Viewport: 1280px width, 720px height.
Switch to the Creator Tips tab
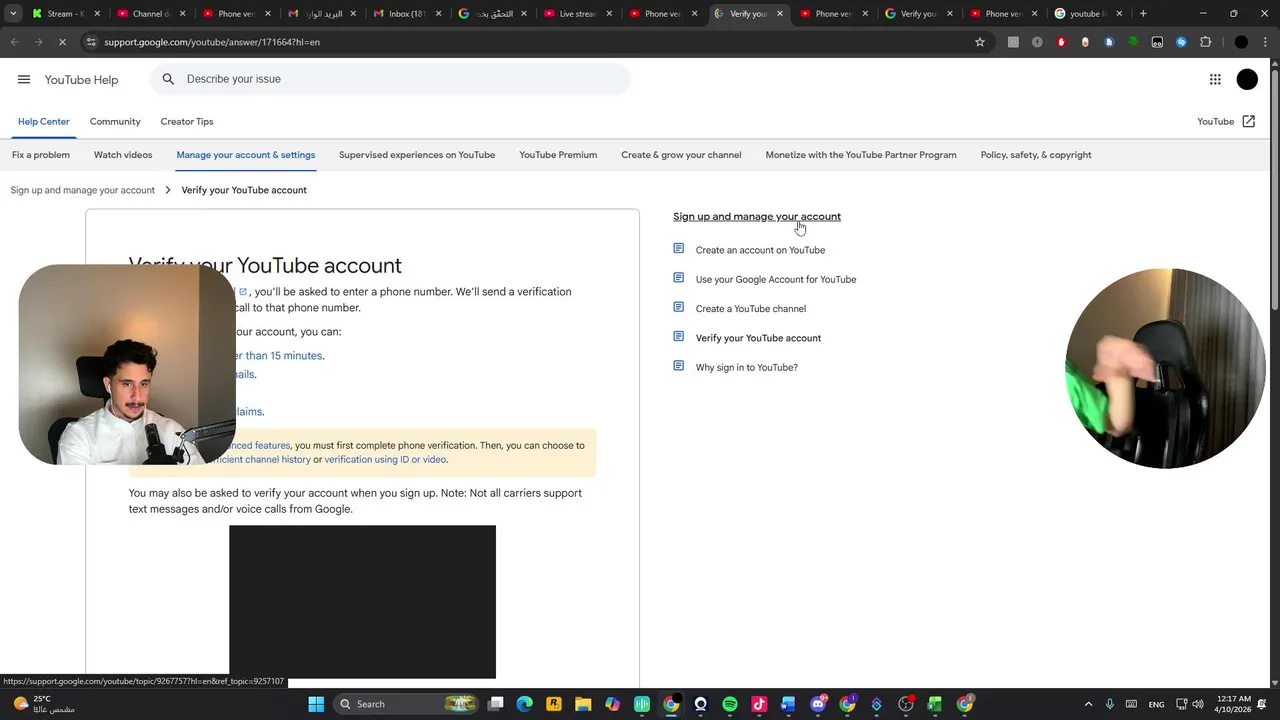187,121
